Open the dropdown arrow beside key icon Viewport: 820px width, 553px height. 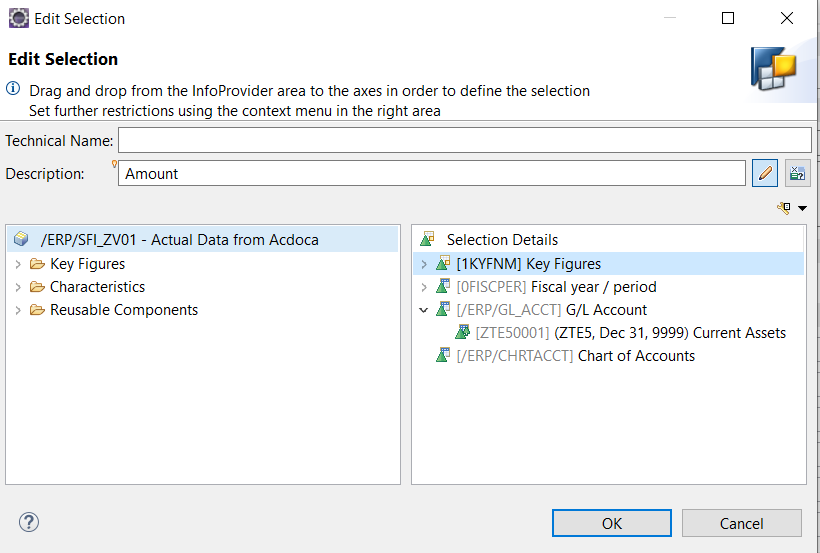[802, 208]
